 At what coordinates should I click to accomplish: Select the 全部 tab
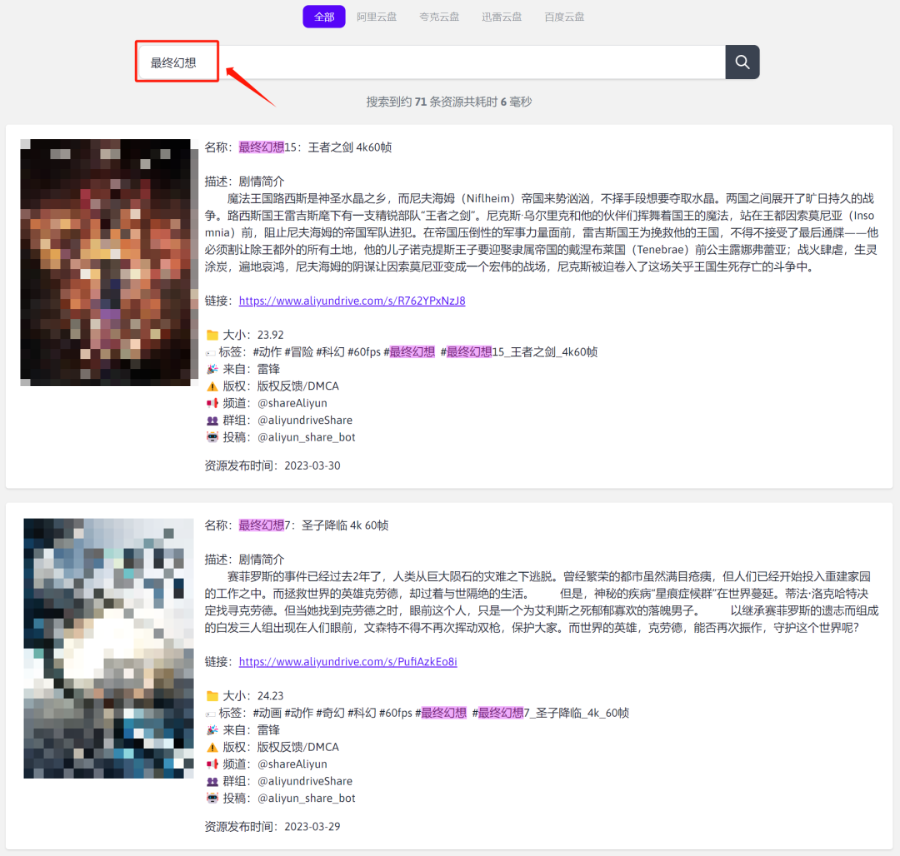[324, 17]
